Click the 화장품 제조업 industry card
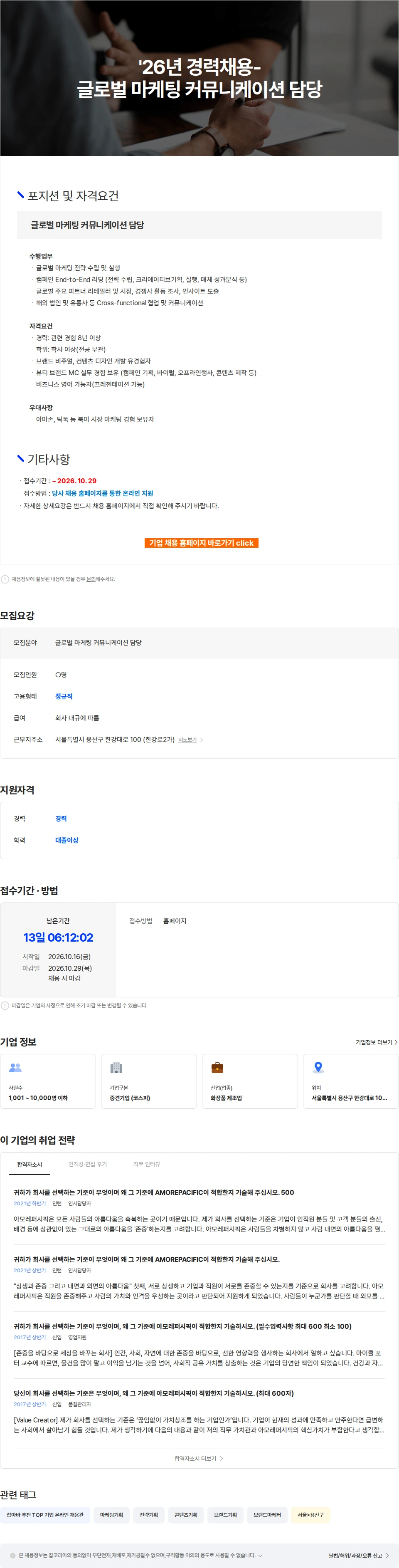The width and height of the screenshot is (399, 1568). (x=250, y=1081)
